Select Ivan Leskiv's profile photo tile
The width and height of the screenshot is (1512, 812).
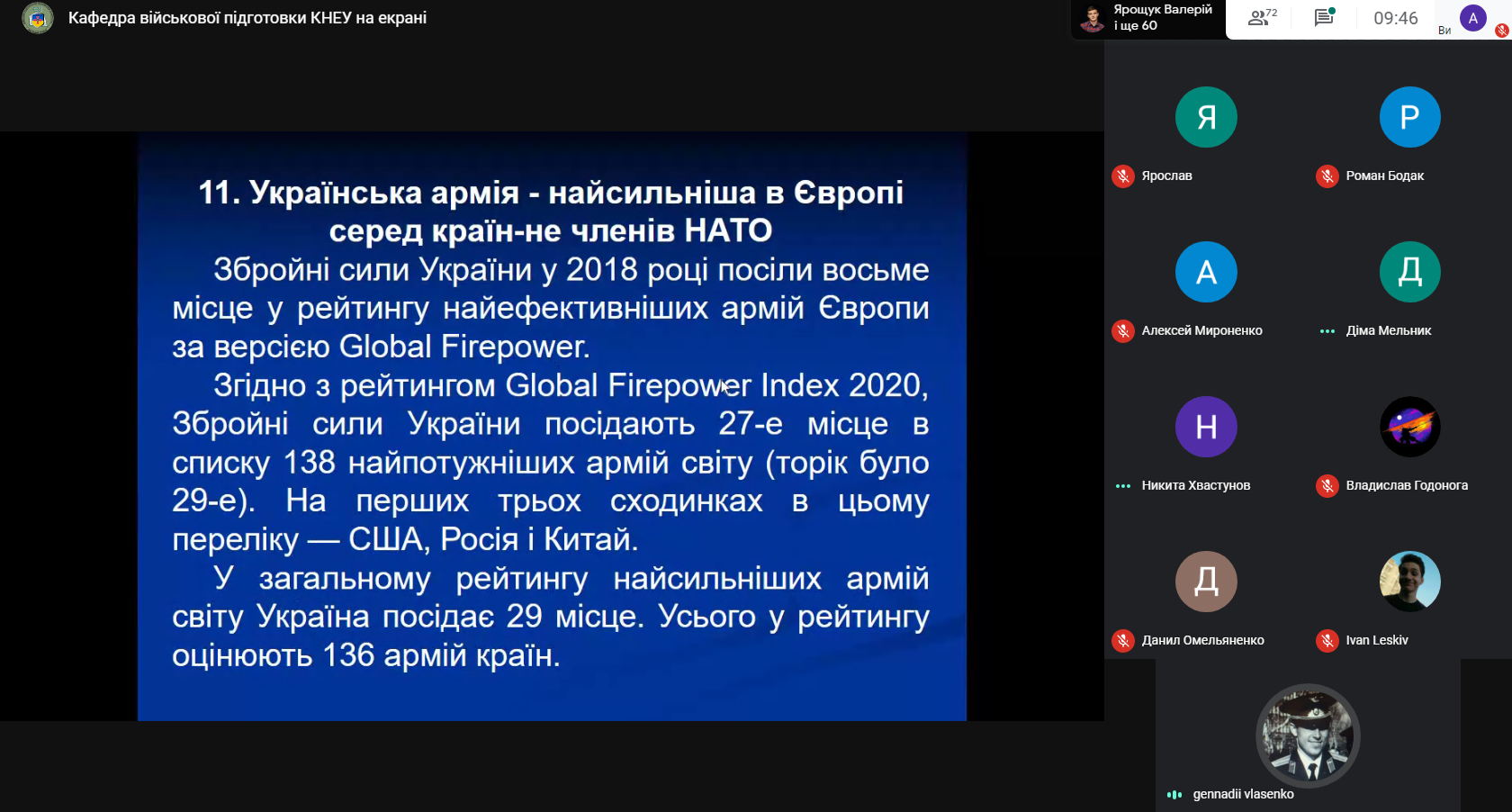pos(1409,582)
